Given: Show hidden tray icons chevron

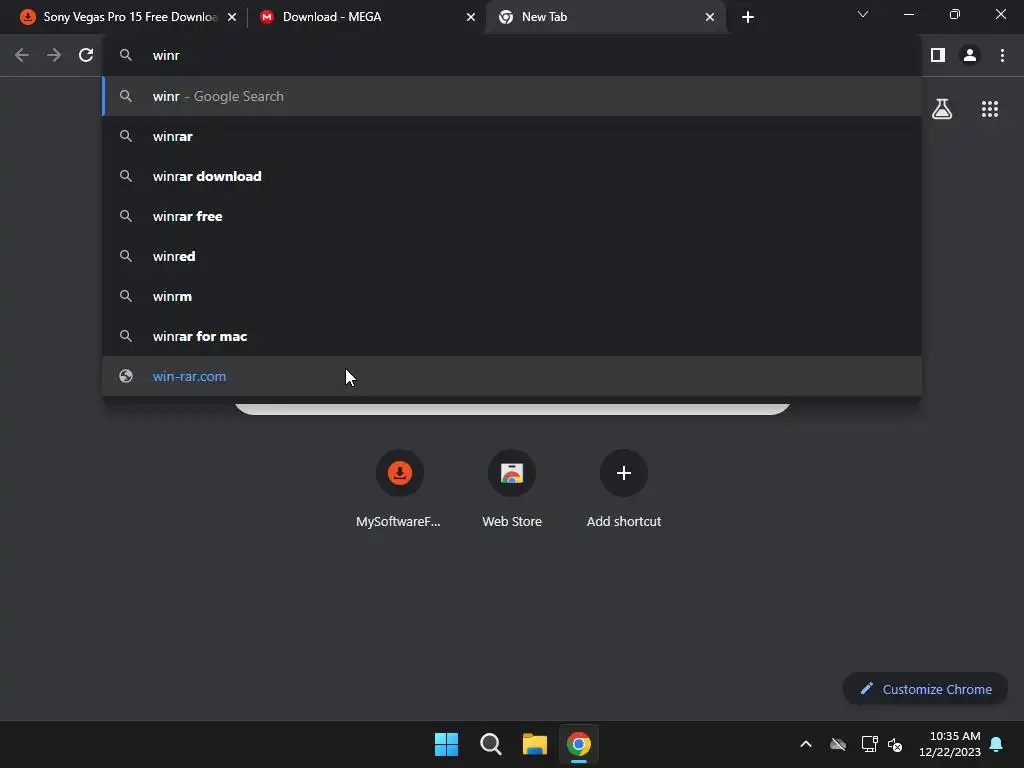Looking at the screenshot, I should point(806,744).
